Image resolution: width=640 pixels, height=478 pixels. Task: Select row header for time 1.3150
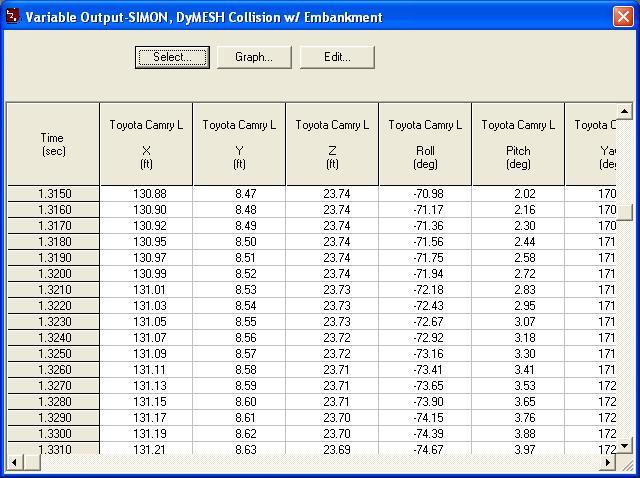click(54, 194)
